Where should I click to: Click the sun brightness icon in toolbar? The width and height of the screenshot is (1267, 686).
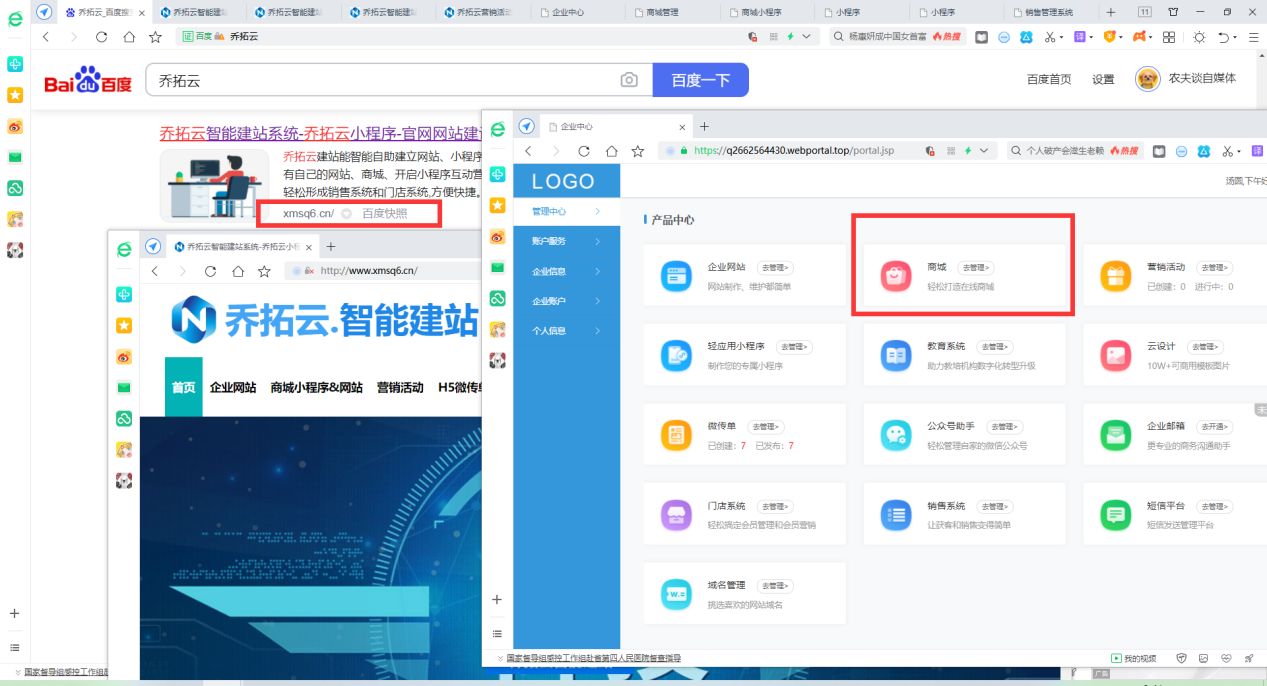point(1200,38)
